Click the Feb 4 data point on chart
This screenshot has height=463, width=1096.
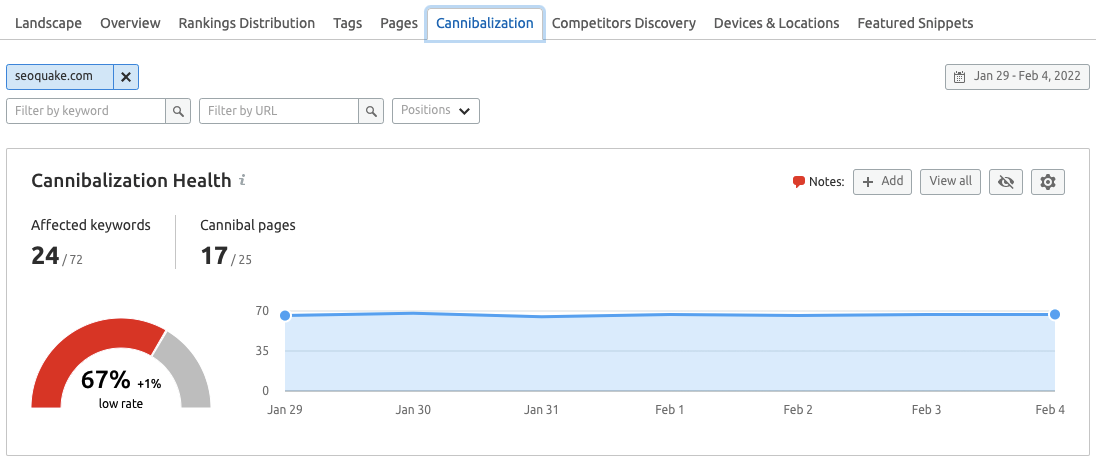1055,314
